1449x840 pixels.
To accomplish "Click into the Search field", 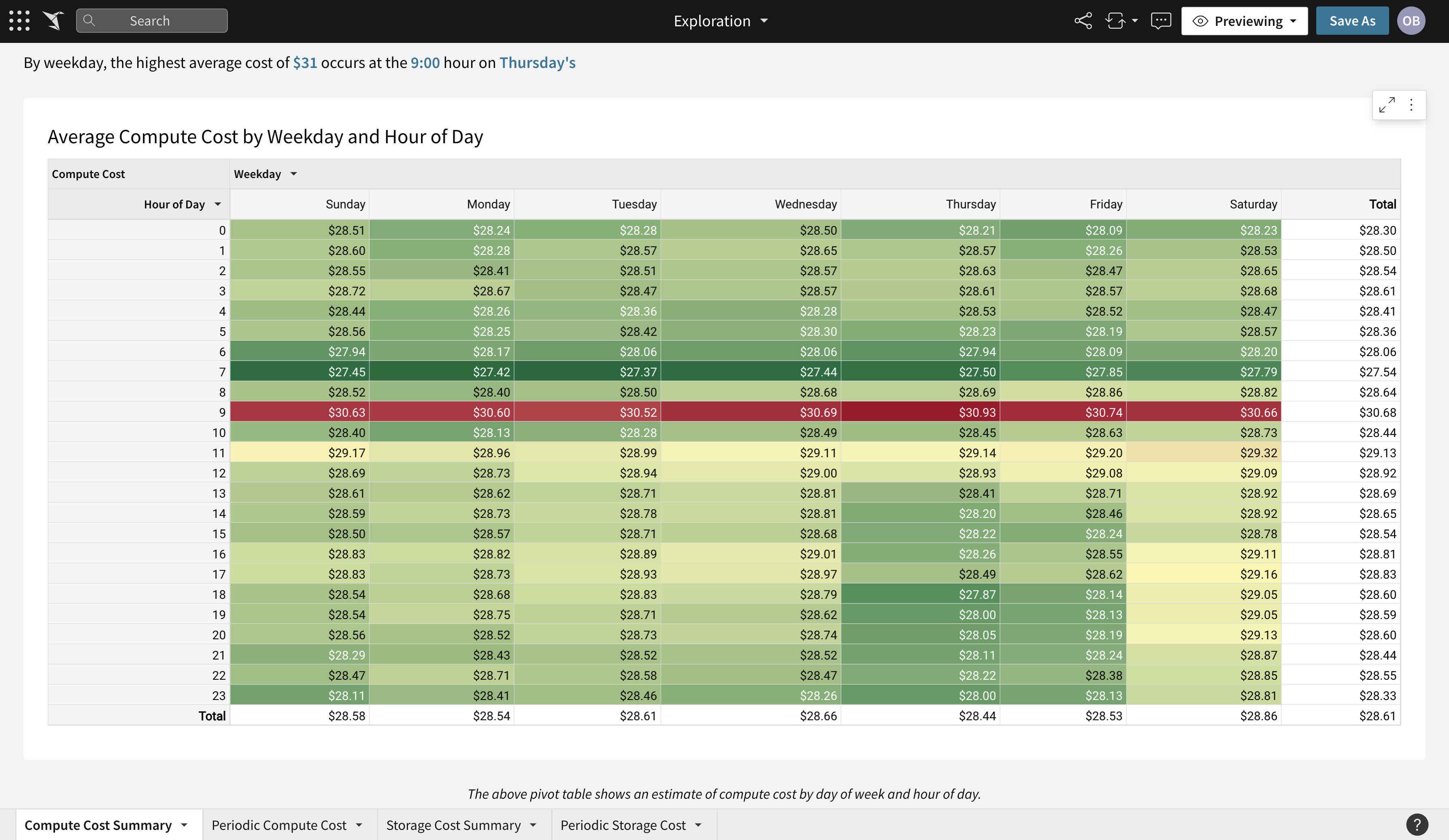I will [x=152, y=21].
